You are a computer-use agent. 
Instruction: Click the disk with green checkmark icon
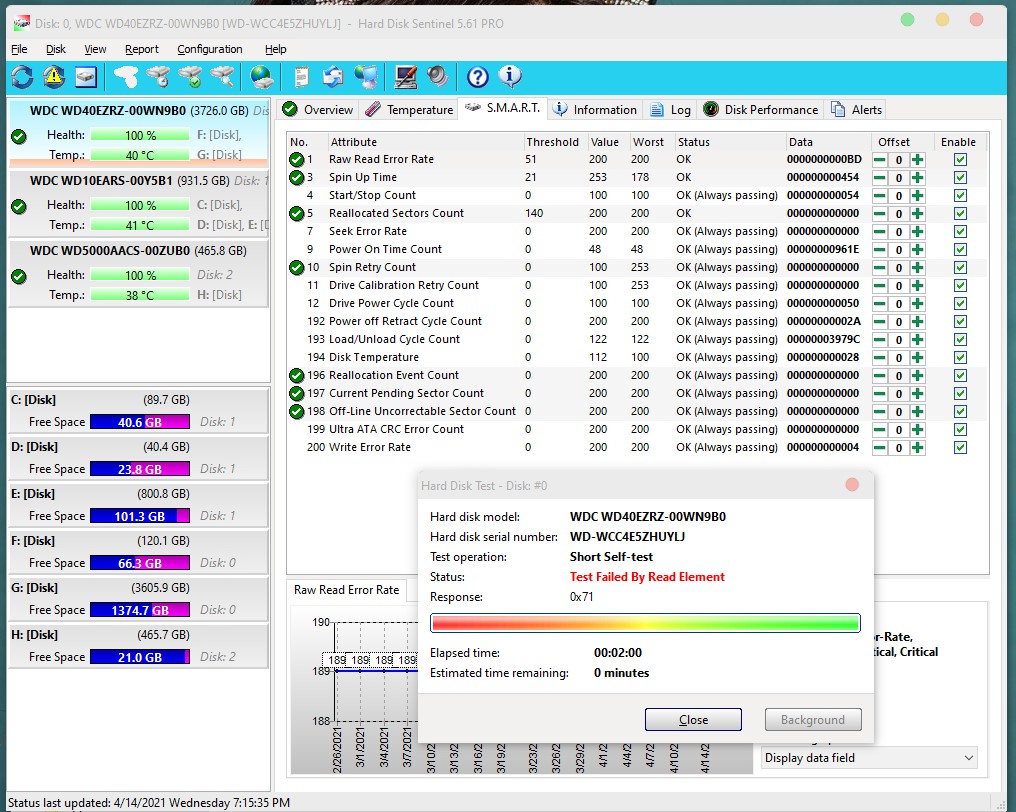point(190,77)
